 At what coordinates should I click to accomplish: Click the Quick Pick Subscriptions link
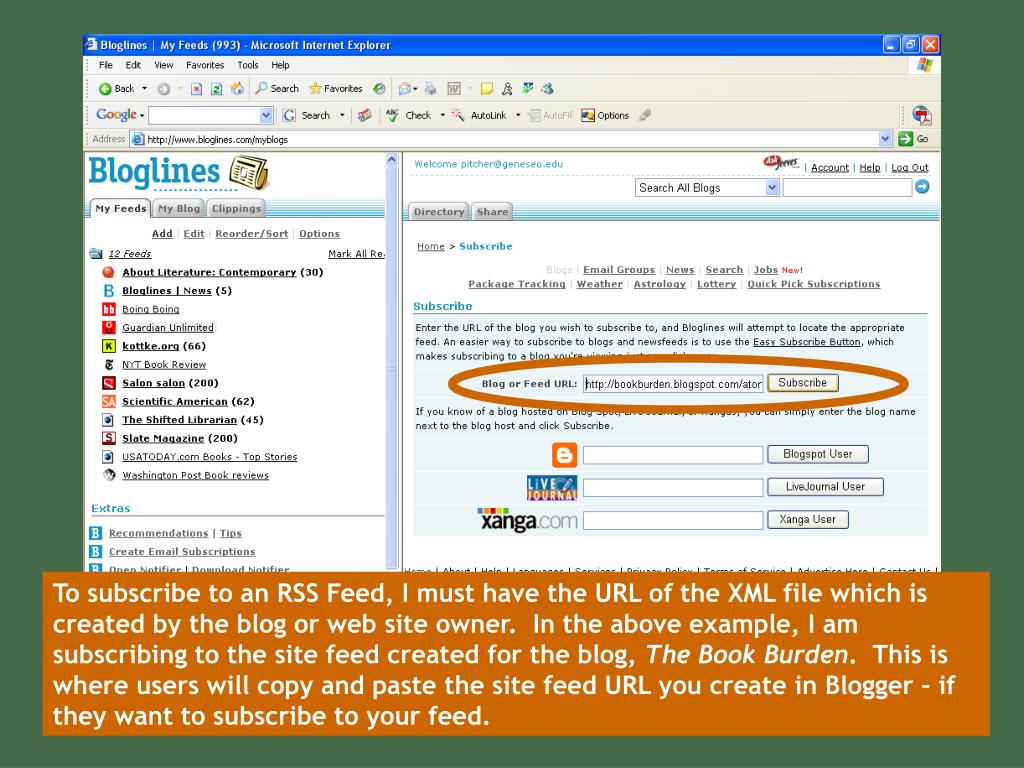pos(814,284)
